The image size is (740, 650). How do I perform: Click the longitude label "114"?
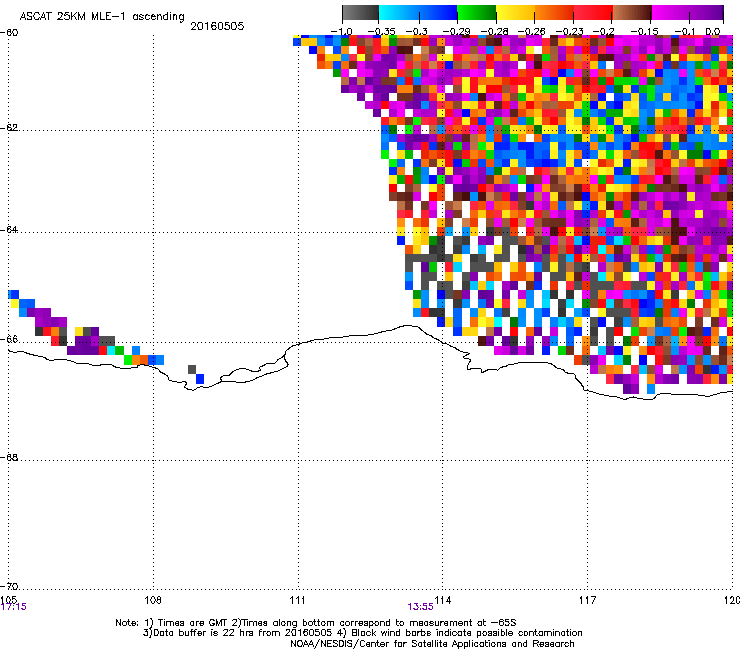click(x=443, y=600)
